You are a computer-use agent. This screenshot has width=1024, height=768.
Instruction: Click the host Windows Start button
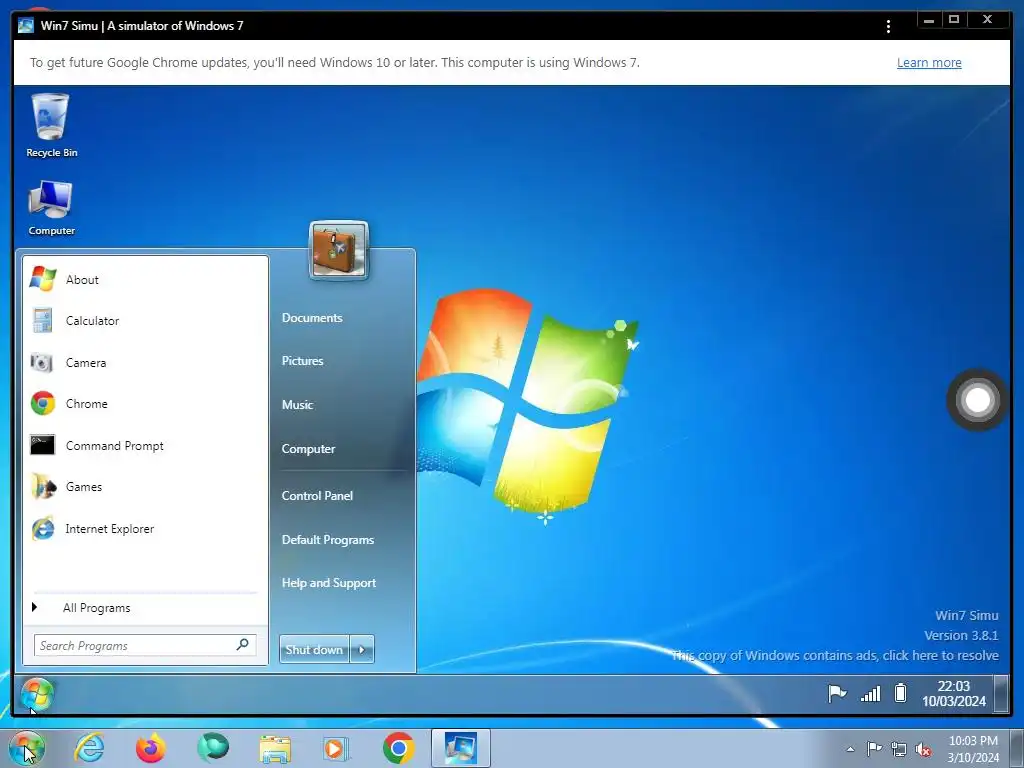(26, 748)
